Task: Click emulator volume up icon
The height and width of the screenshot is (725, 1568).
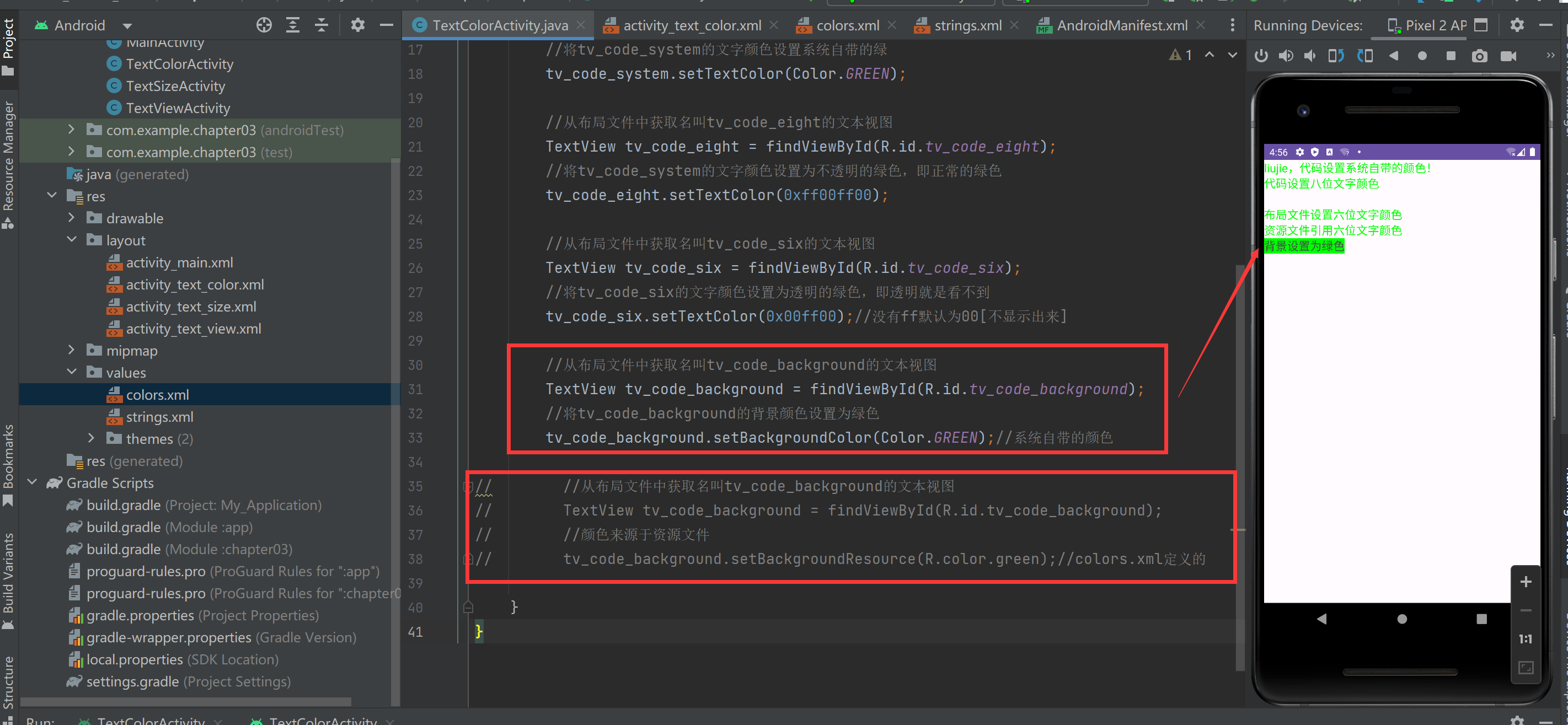Action: pos(1286,56)
